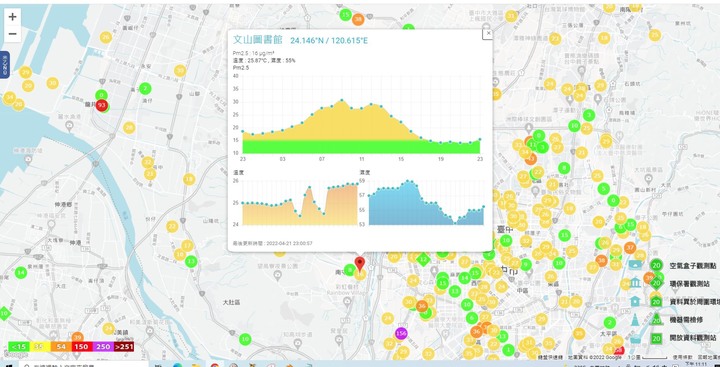The image size is (720, 367).
Task: Select the red 93 air quality marker
Action: [102, 106]
